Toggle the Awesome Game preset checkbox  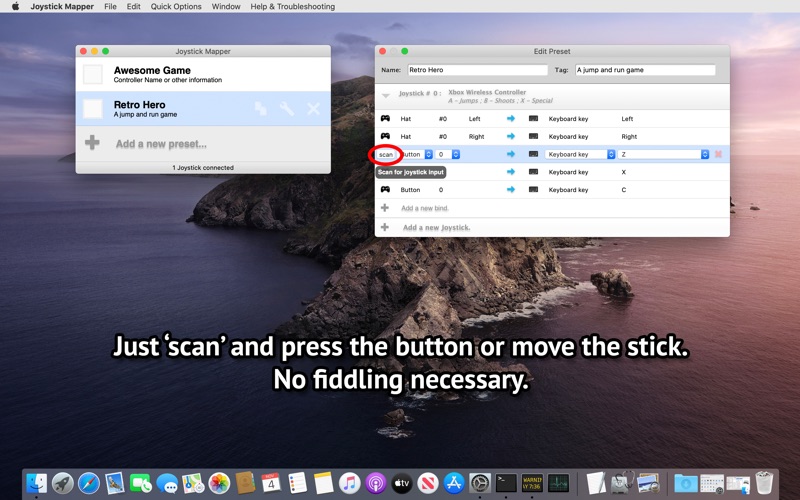click(93, 74)
